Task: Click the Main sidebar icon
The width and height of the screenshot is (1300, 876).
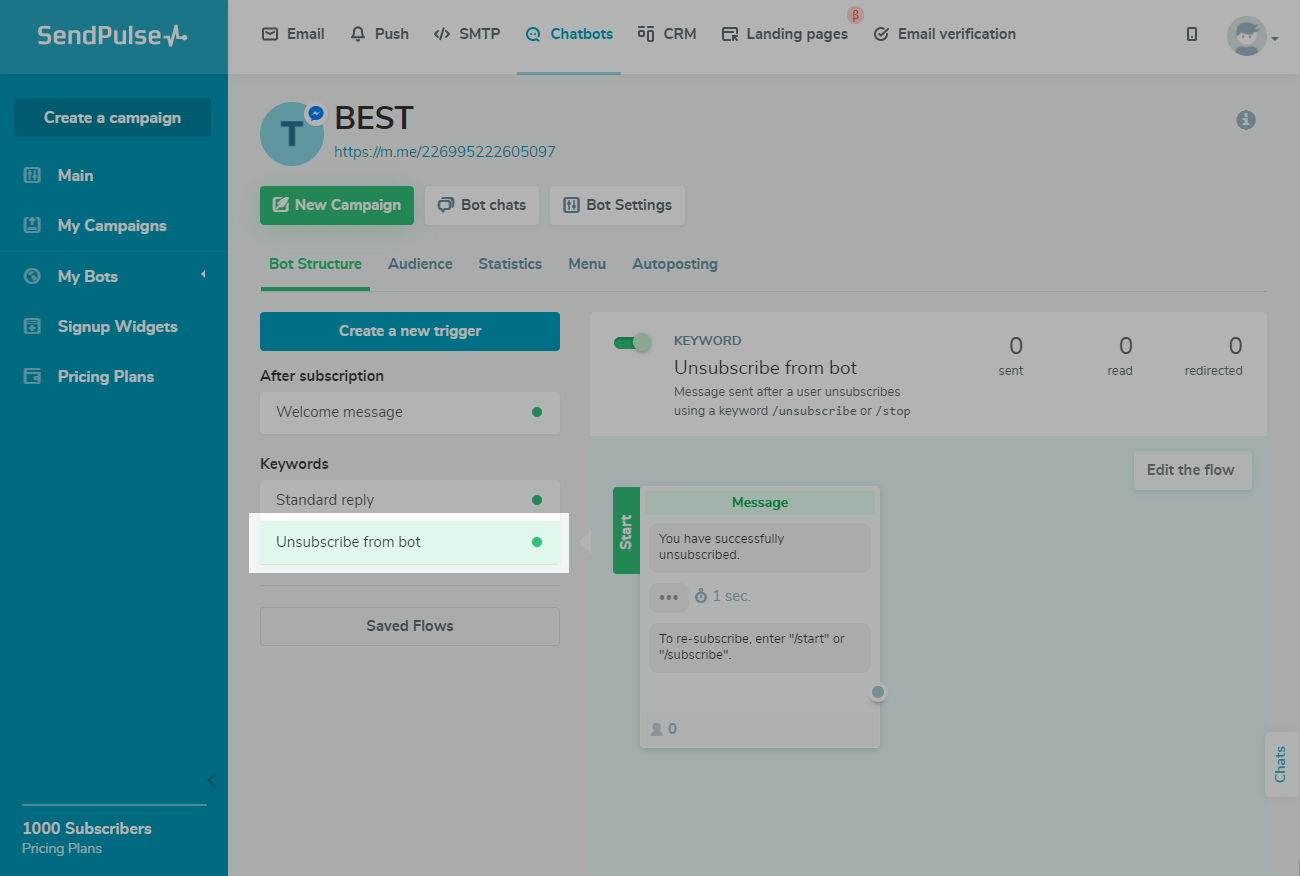Action: (32, 175)
